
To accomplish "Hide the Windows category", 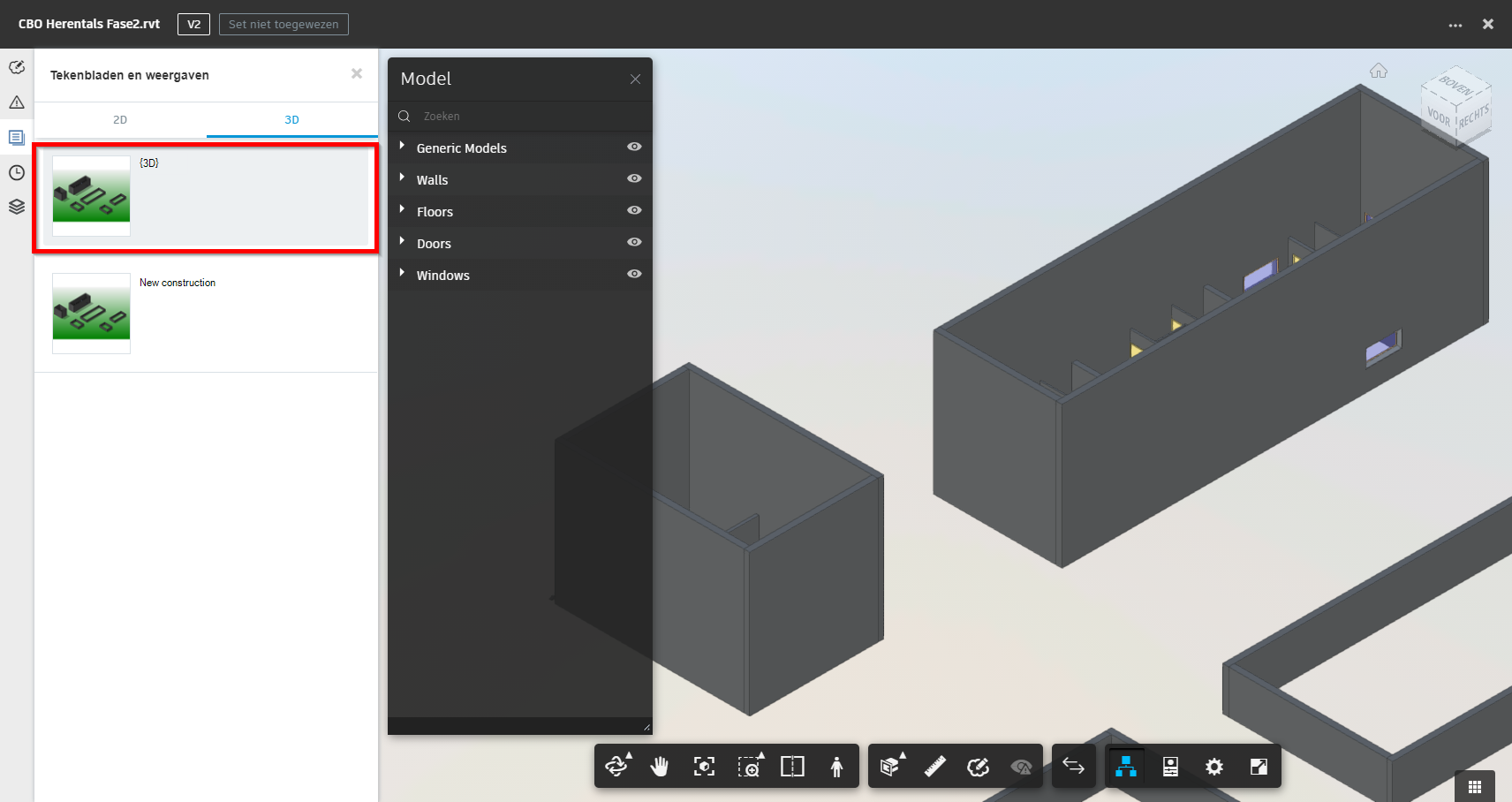I will pyautogui.click(x=634, y=274).
